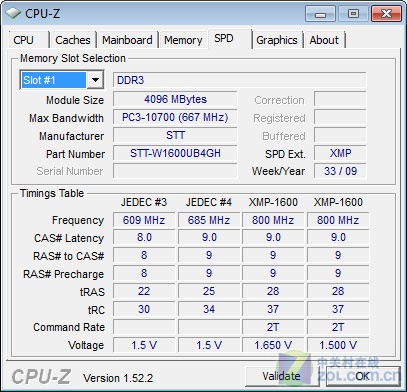Open the Slot #1 dropdown arrow
Screen dimensions: 407x392
point(95,80)
